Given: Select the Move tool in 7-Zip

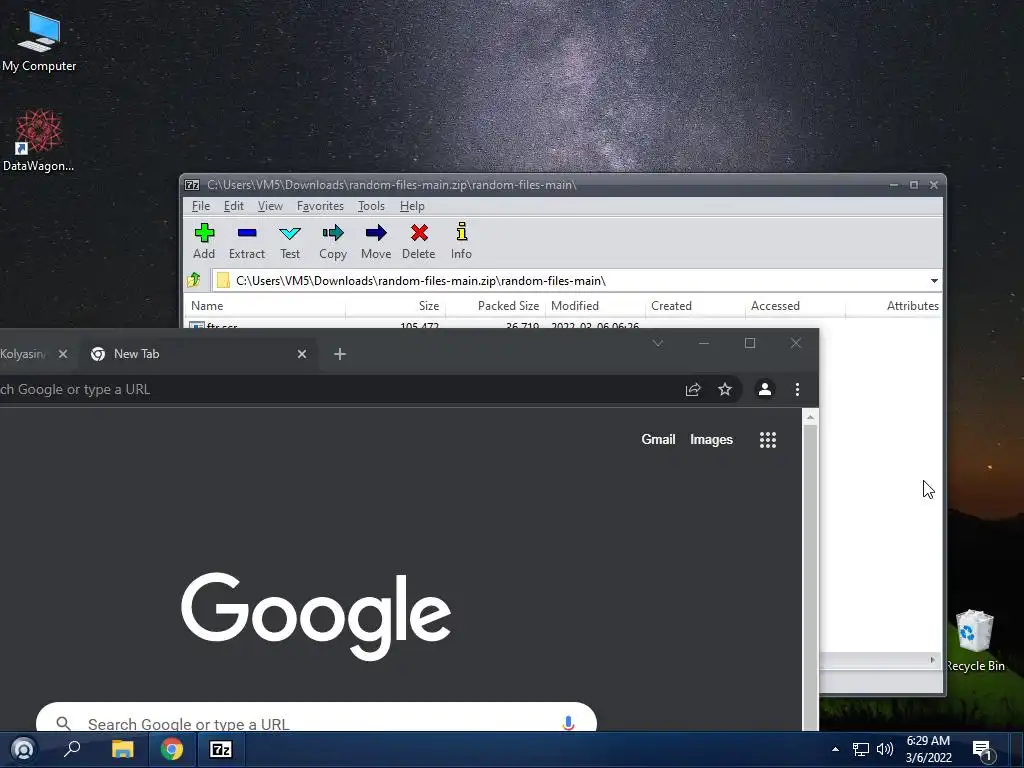Looking at the screenshot, I should [x=376, y=241].
